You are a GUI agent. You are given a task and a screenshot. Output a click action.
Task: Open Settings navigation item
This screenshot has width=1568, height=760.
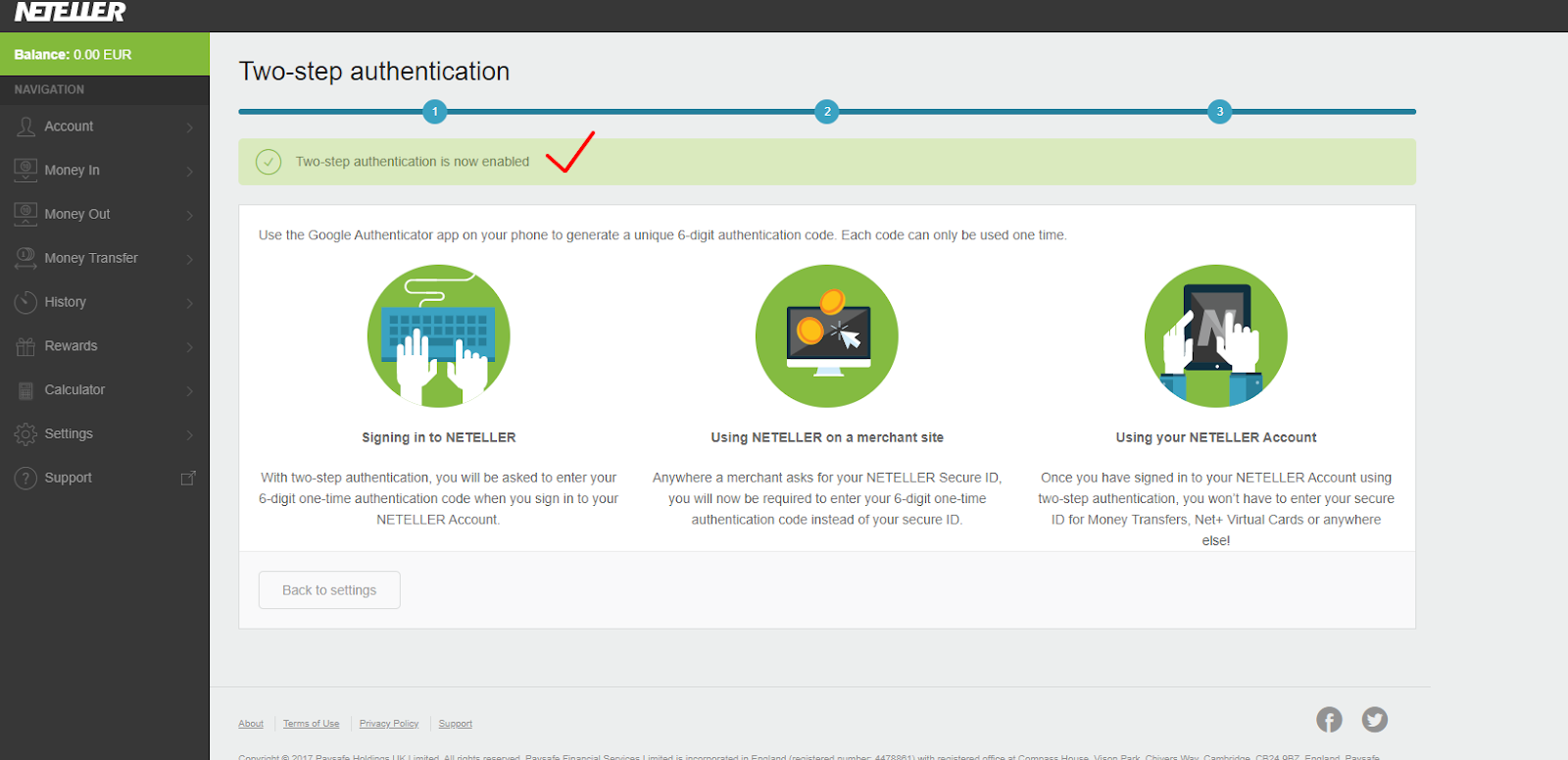(x=105, y=433)
